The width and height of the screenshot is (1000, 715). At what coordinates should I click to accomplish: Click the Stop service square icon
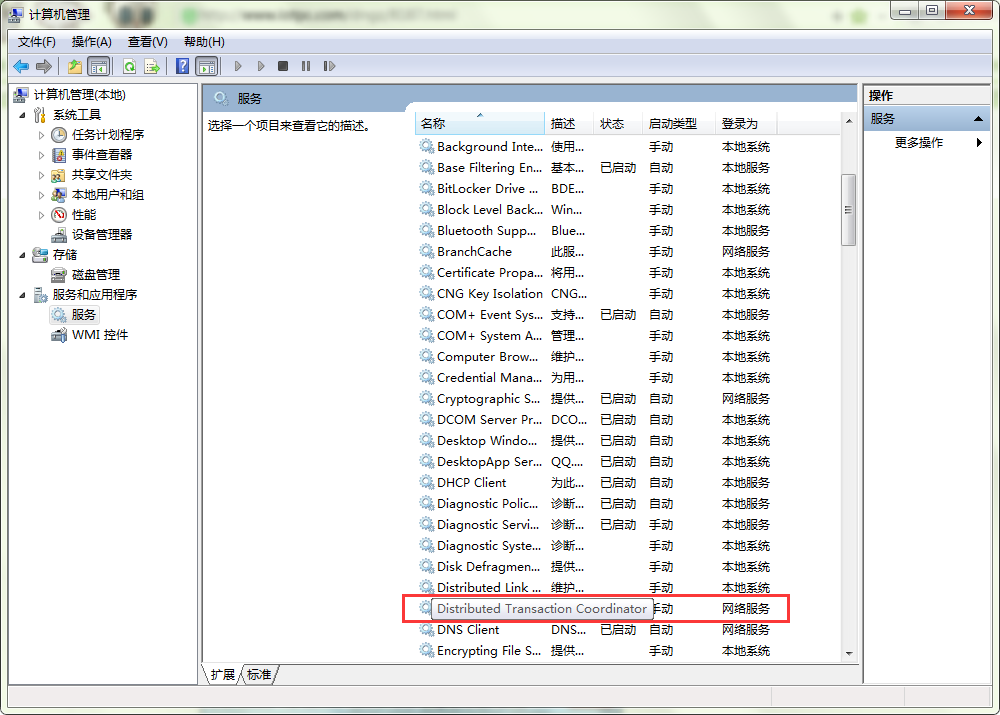(x=283, y=66)
